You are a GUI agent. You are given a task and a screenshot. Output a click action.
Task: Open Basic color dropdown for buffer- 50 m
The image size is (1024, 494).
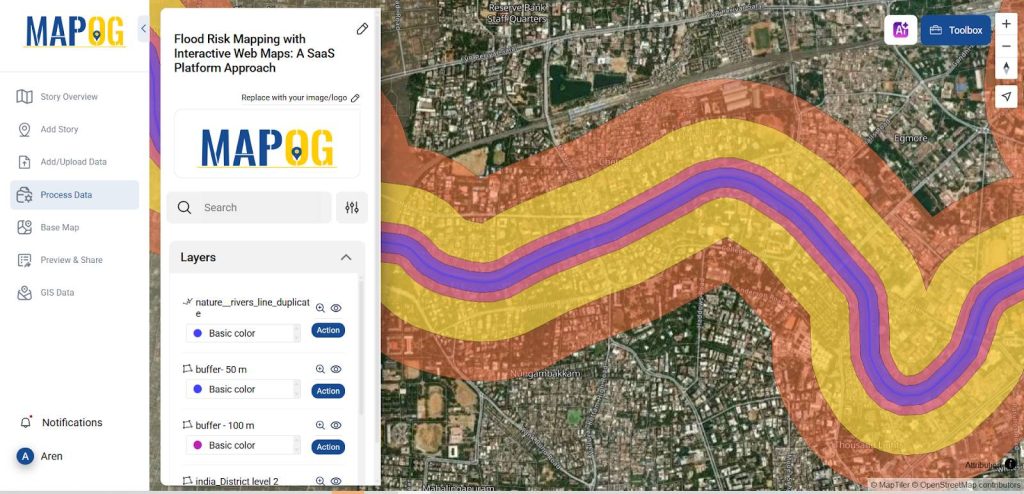tap(244, 389)
